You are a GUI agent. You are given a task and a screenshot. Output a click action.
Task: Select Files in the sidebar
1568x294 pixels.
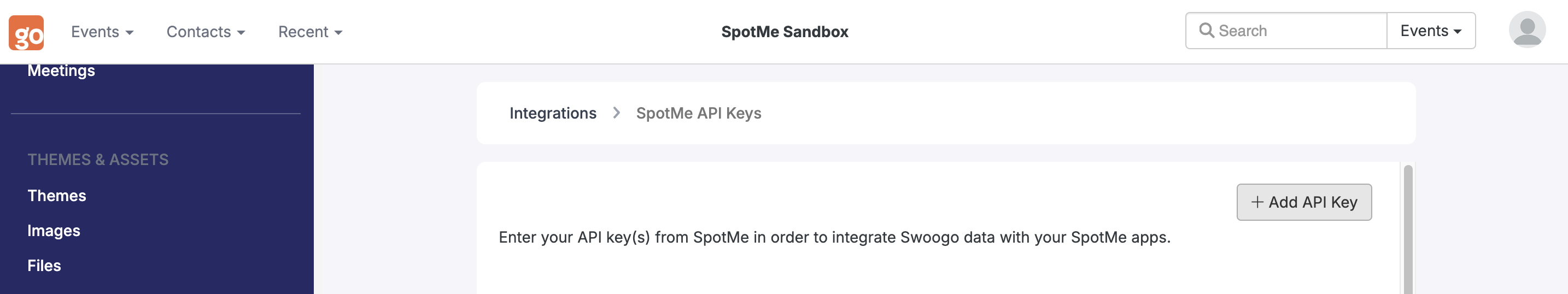[44, 266]
